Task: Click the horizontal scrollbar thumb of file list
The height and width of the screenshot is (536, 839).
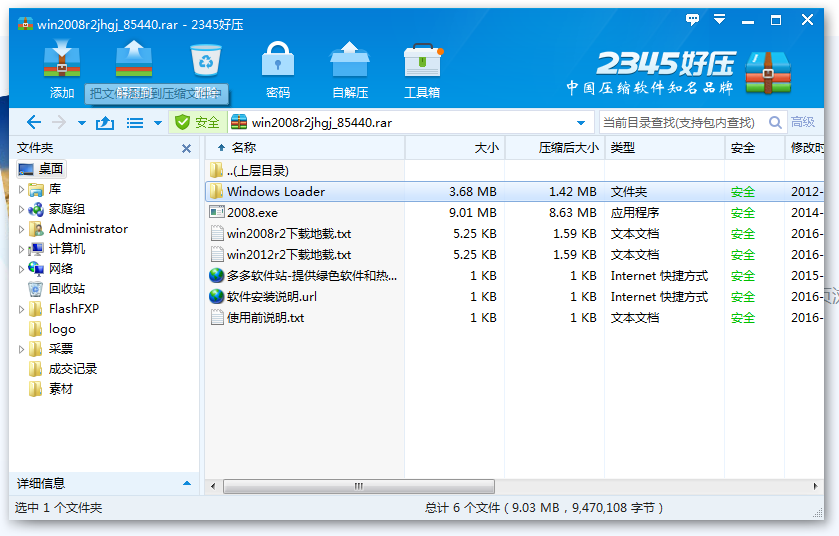Action: coord(358,487)
